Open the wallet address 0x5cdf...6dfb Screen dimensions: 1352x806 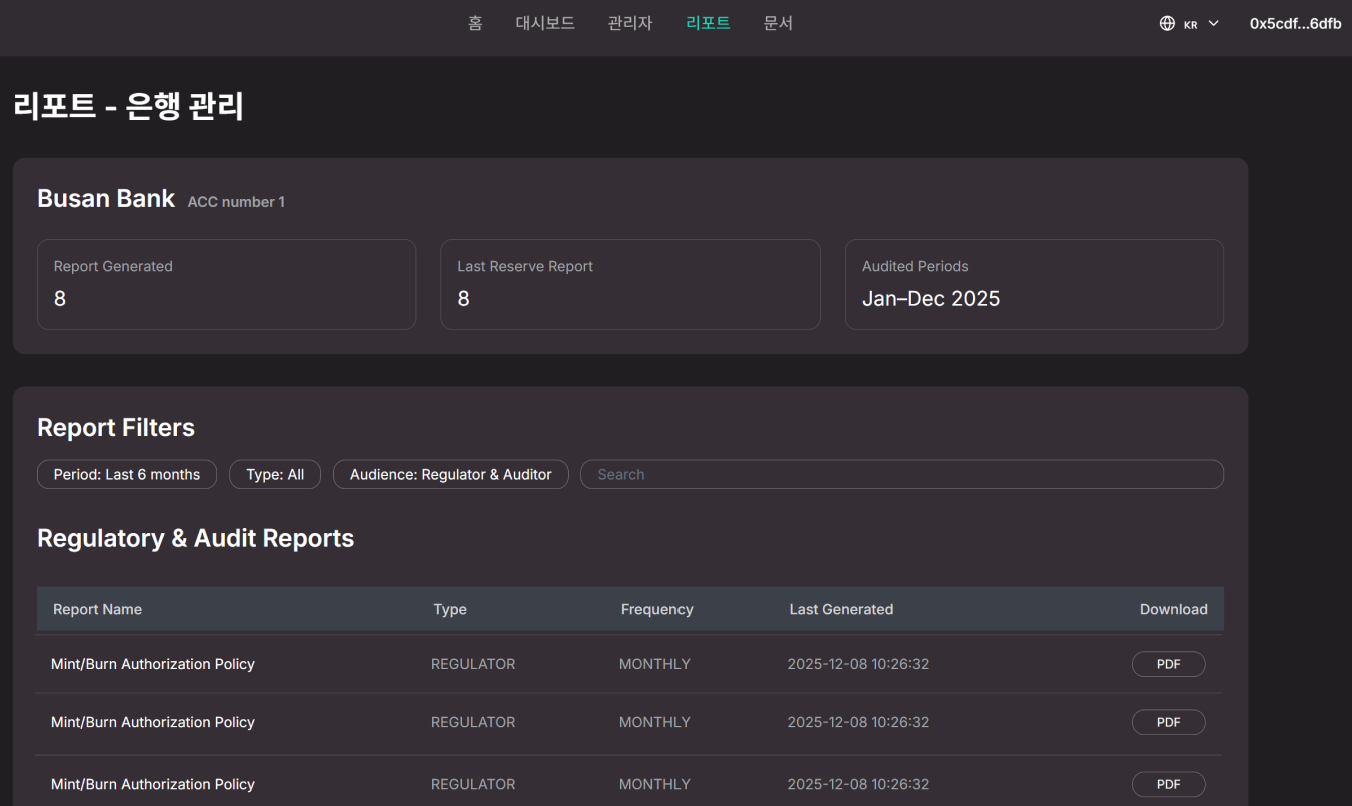click(x=1295, y=23)
